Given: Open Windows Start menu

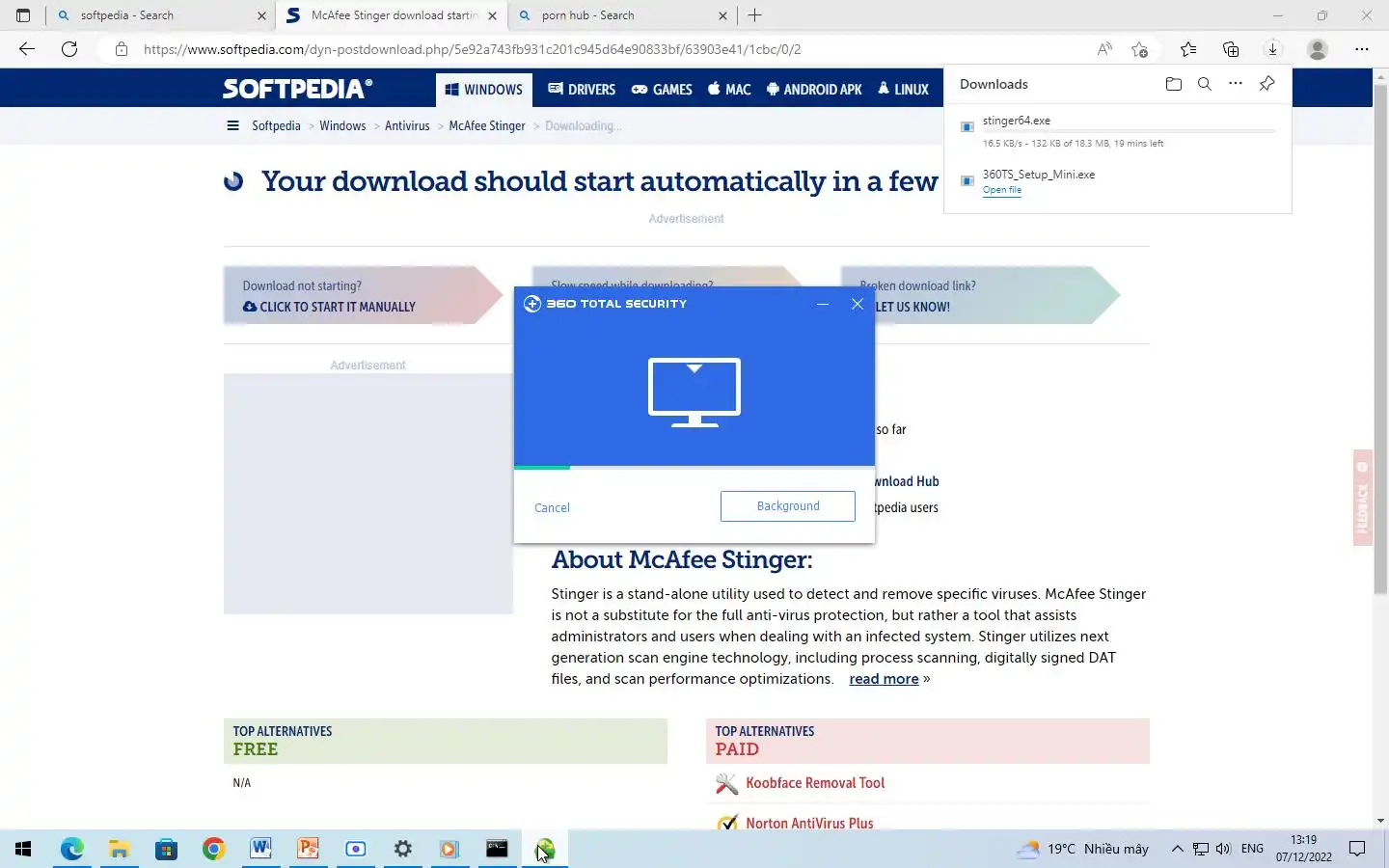Looking at the screenshot, I should pos(23,849).
